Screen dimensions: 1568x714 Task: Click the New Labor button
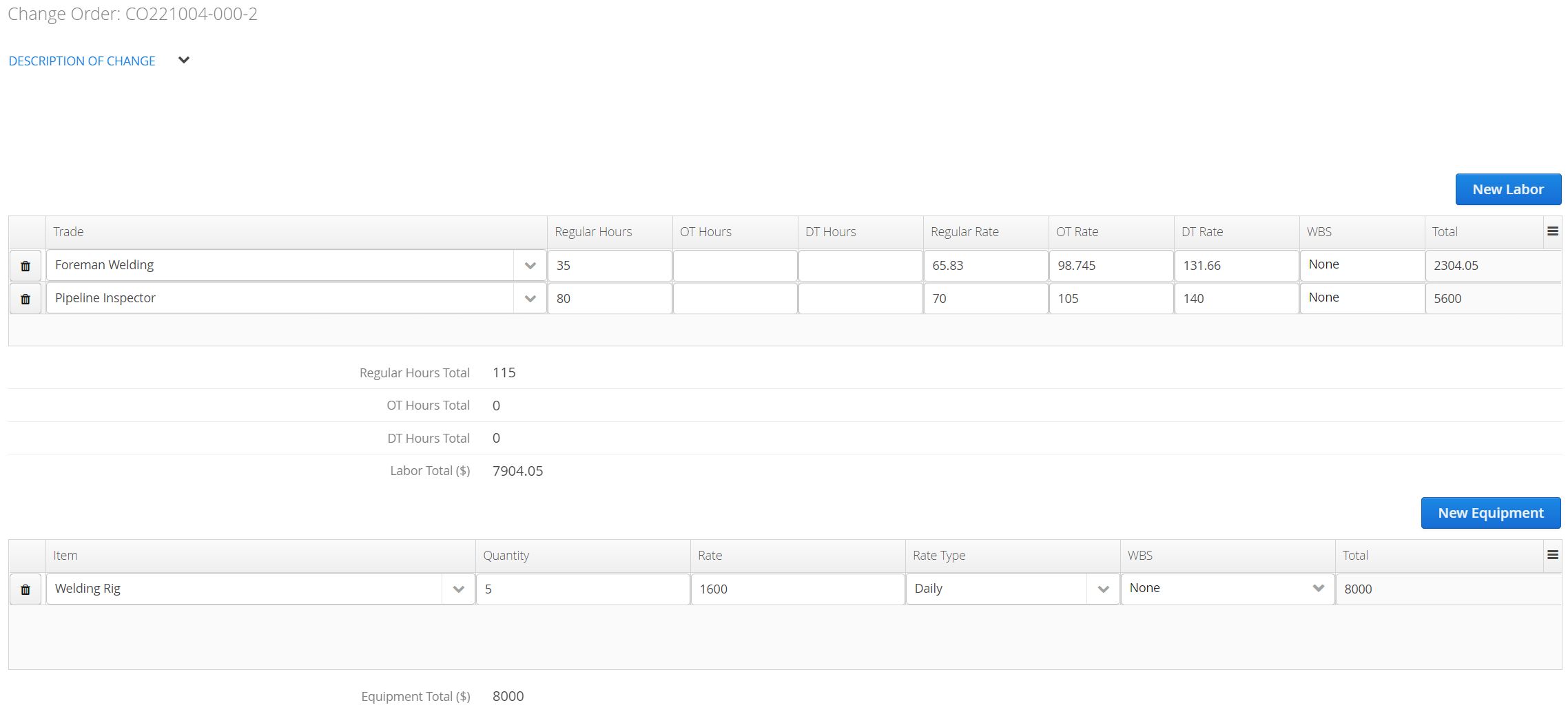pos(1508,189)
